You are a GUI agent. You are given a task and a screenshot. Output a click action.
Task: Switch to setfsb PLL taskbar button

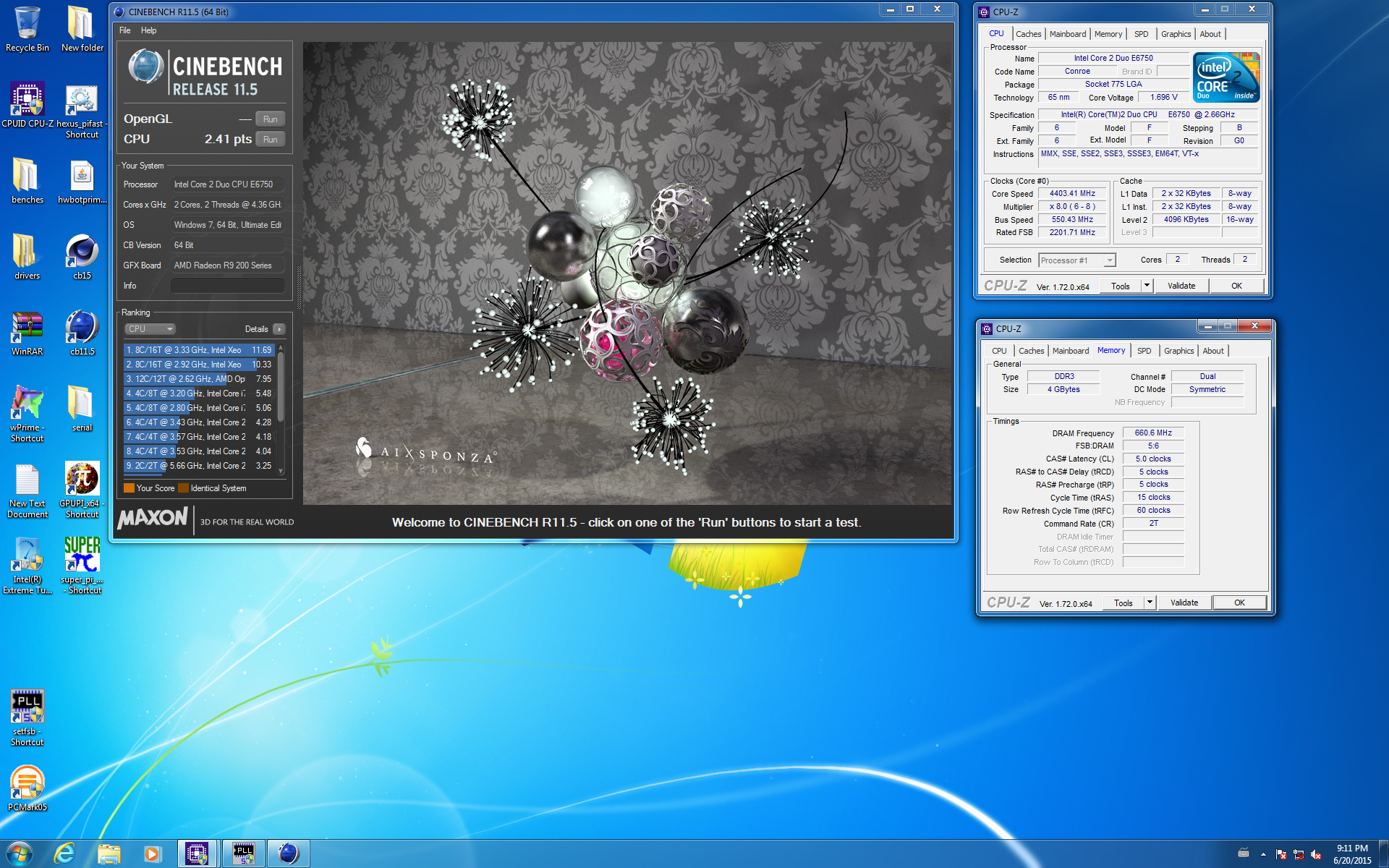coord(244,854)
